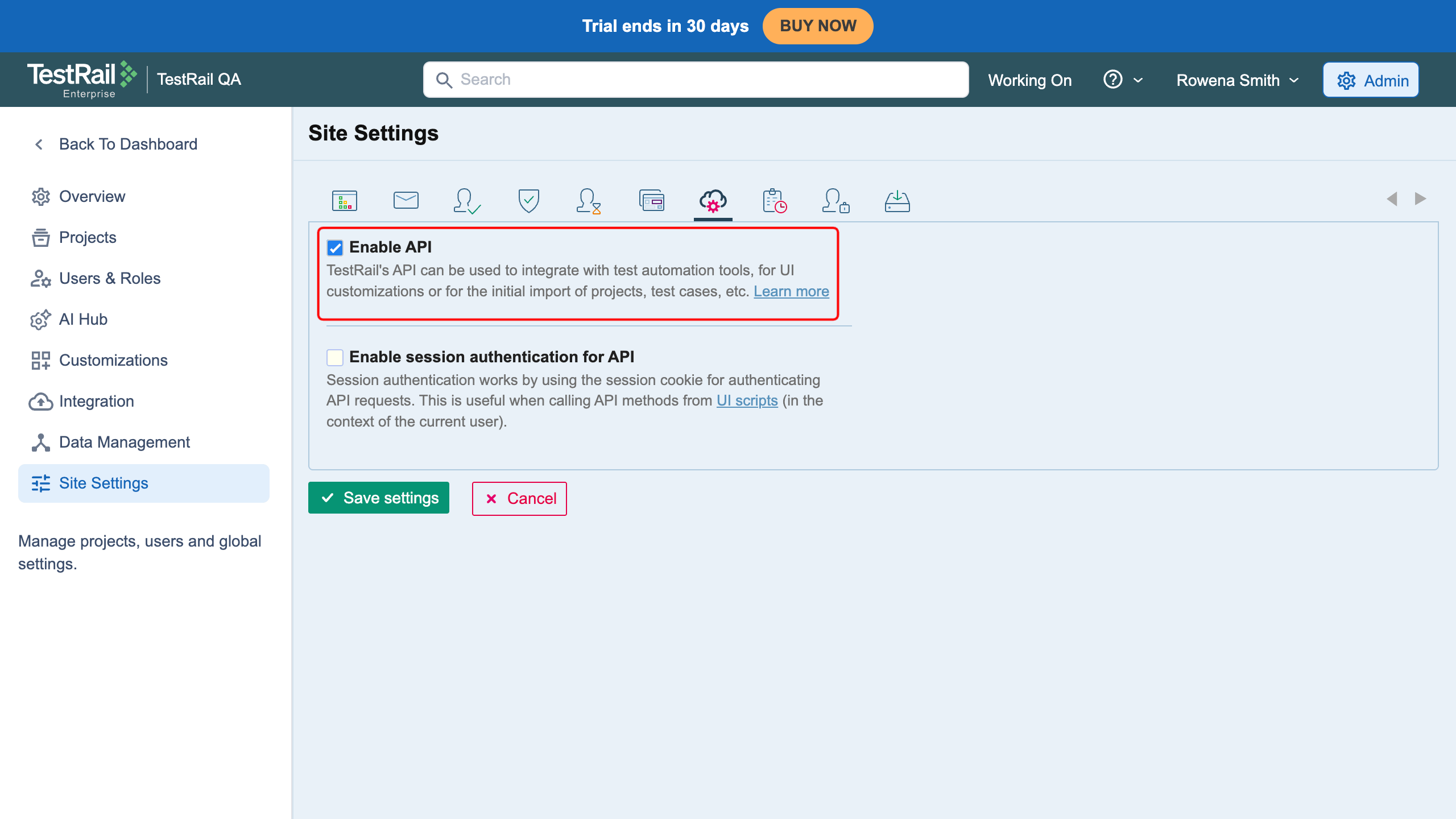Click the Site Settings page heading
1456x819 pixels.
(x=373, y=133)
